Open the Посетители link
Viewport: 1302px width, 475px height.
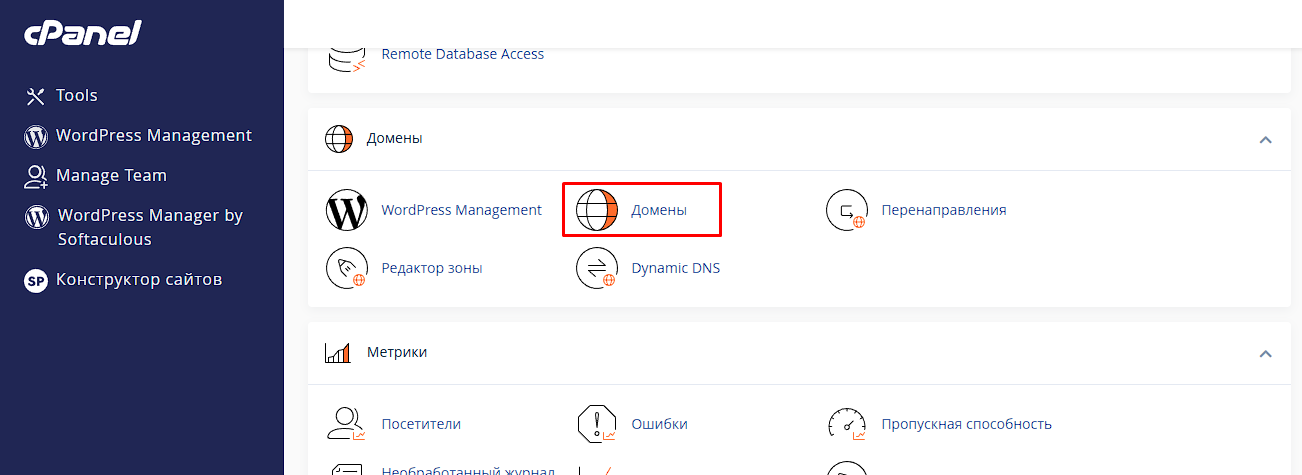pyautogui.click(x=421, y=425)
